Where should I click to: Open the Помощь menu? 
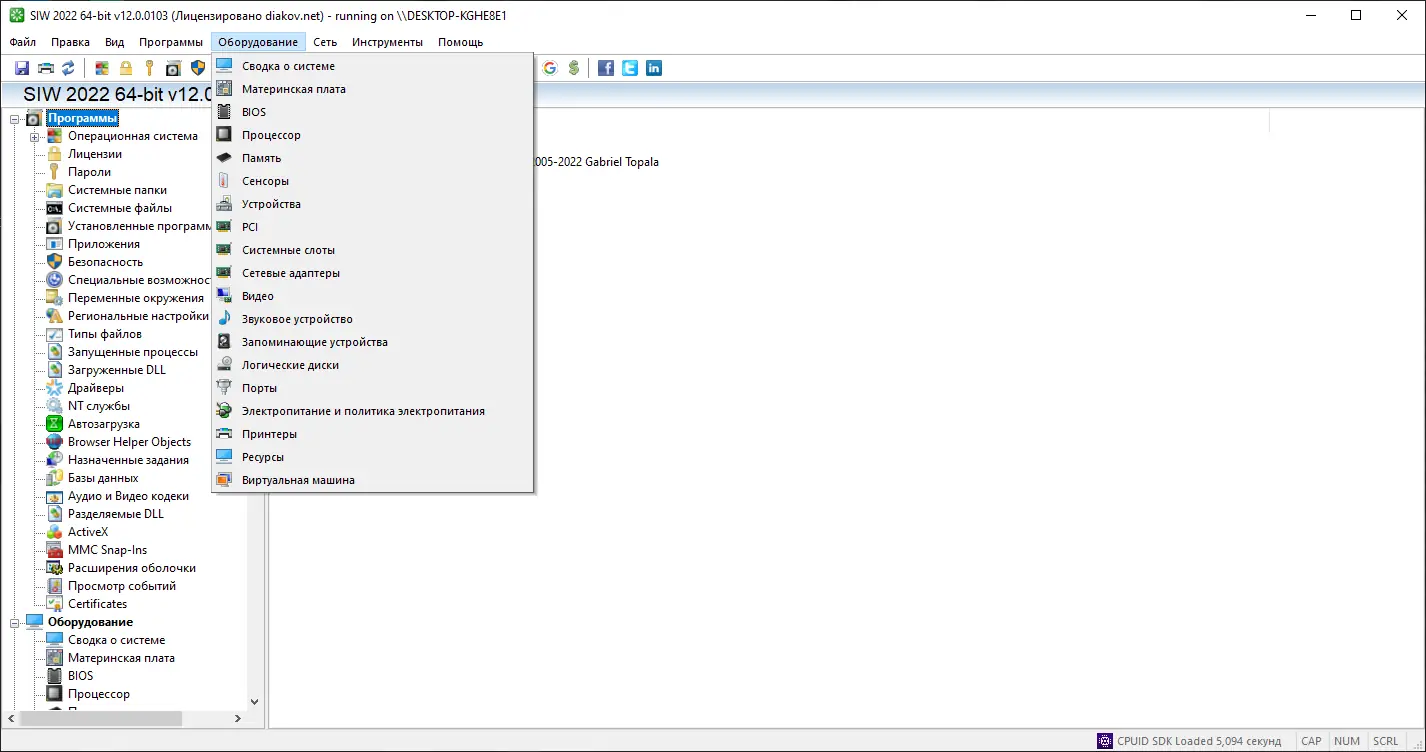pyautogui.click(x=460, y=42)
